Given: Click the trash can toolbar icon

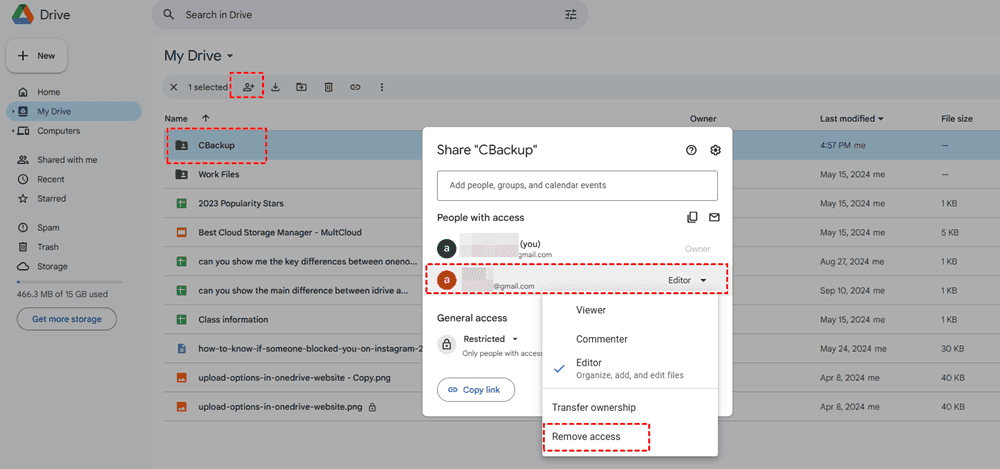Looking at the screenshot, I should [328, 87].
